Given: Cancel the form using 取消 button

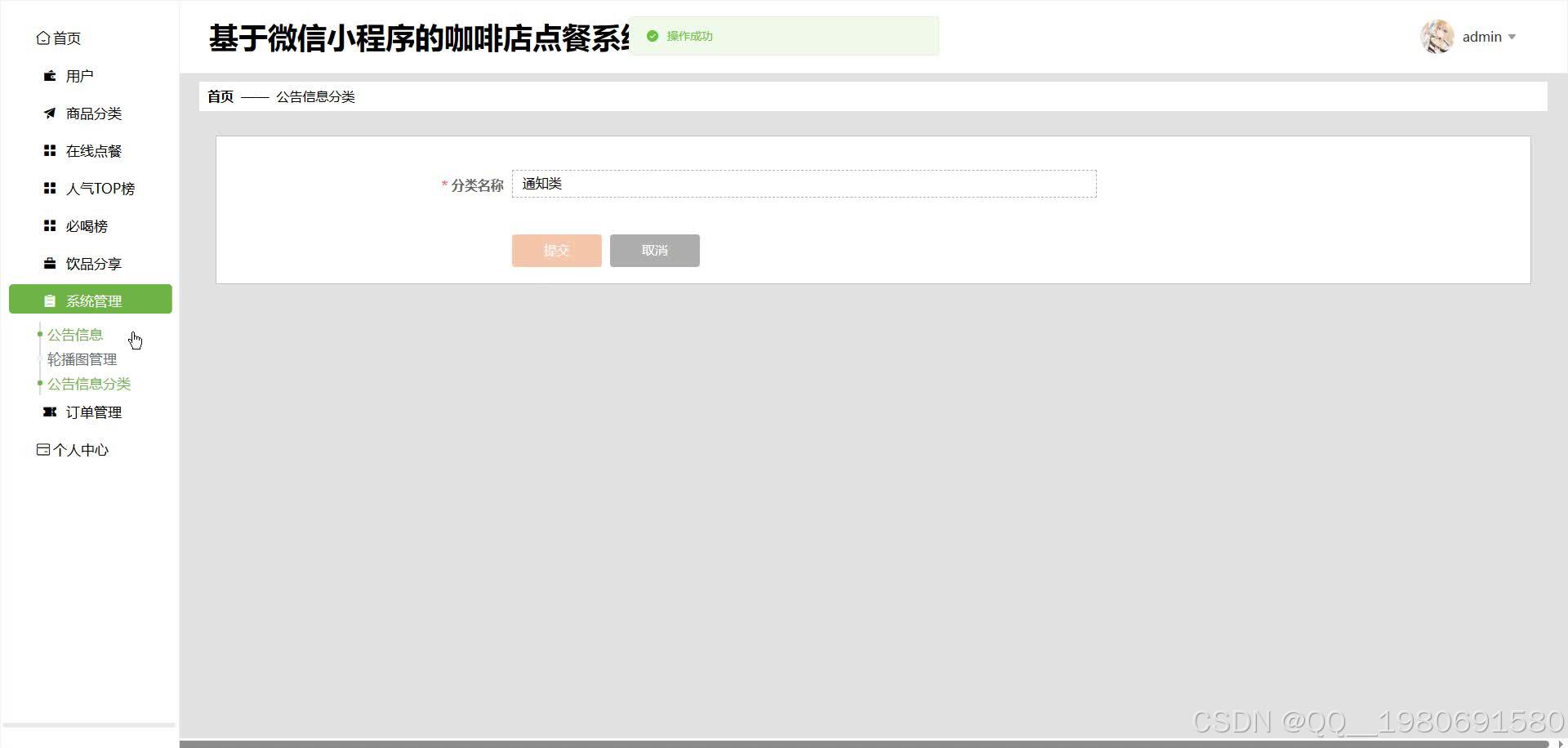Looking at the screenshot, I should (654, 251).
